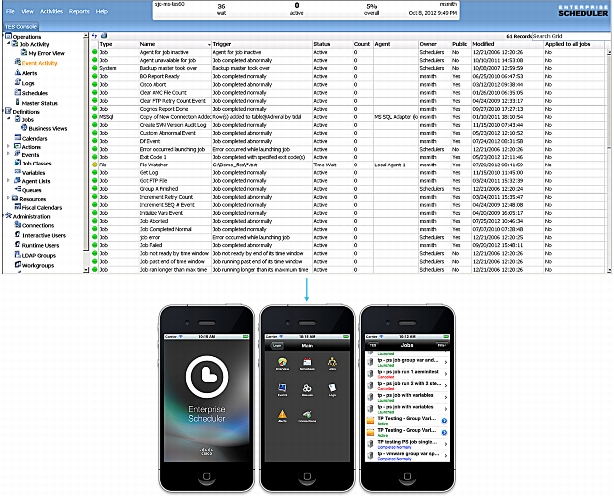Click the Trigger column header

262,44
